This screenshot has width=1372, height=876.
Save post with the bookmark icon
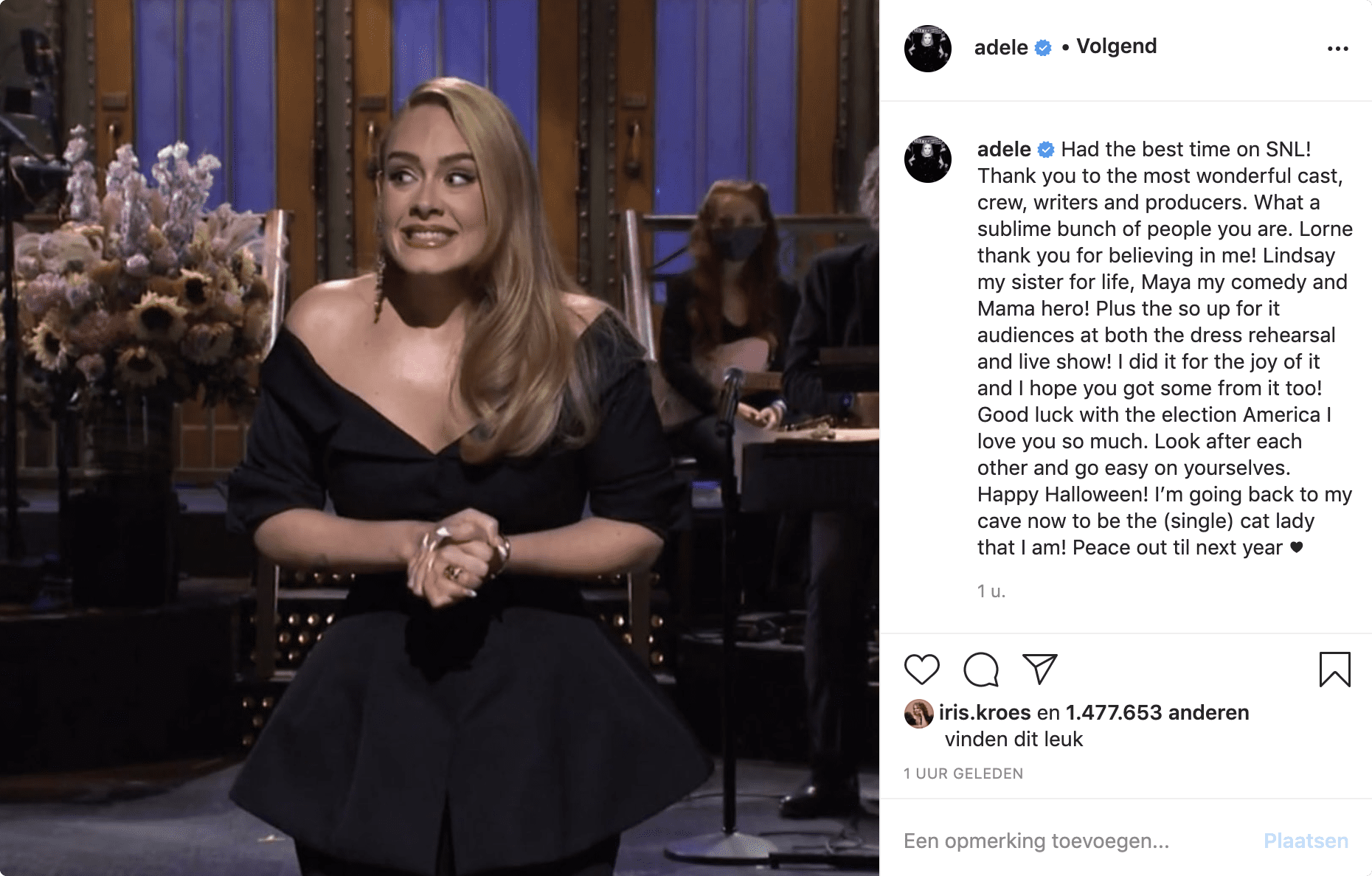(1334, 669)
